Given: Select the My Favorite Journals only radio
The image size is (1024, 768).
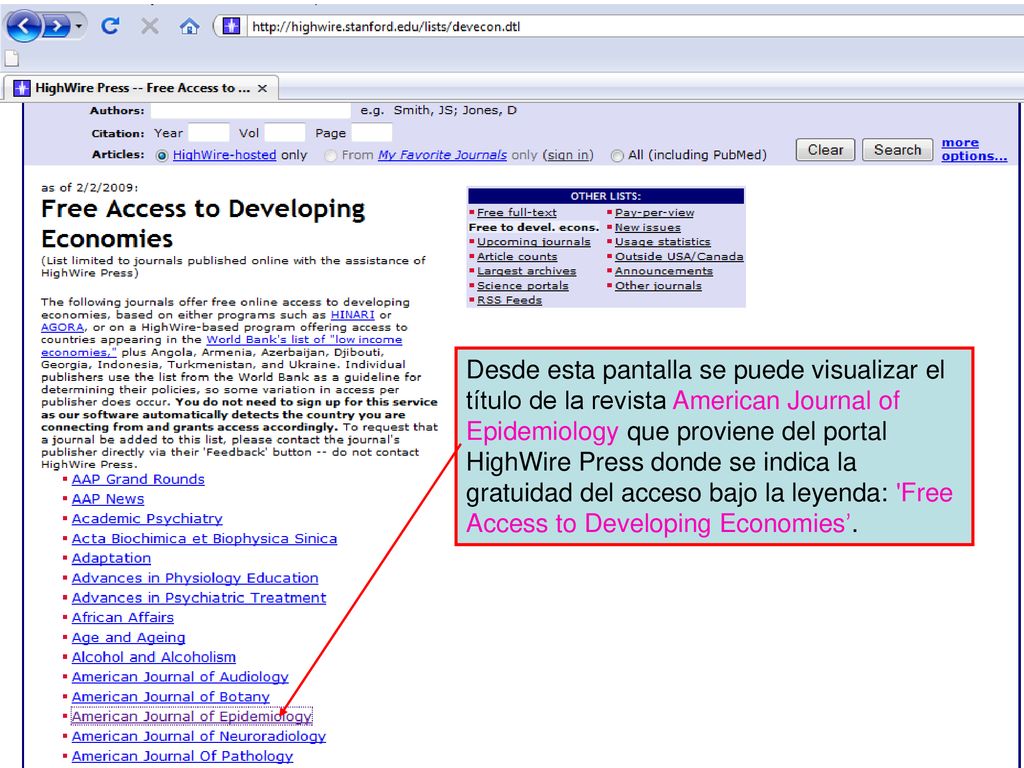Looking at the screenshot, I should coord(331,155).
